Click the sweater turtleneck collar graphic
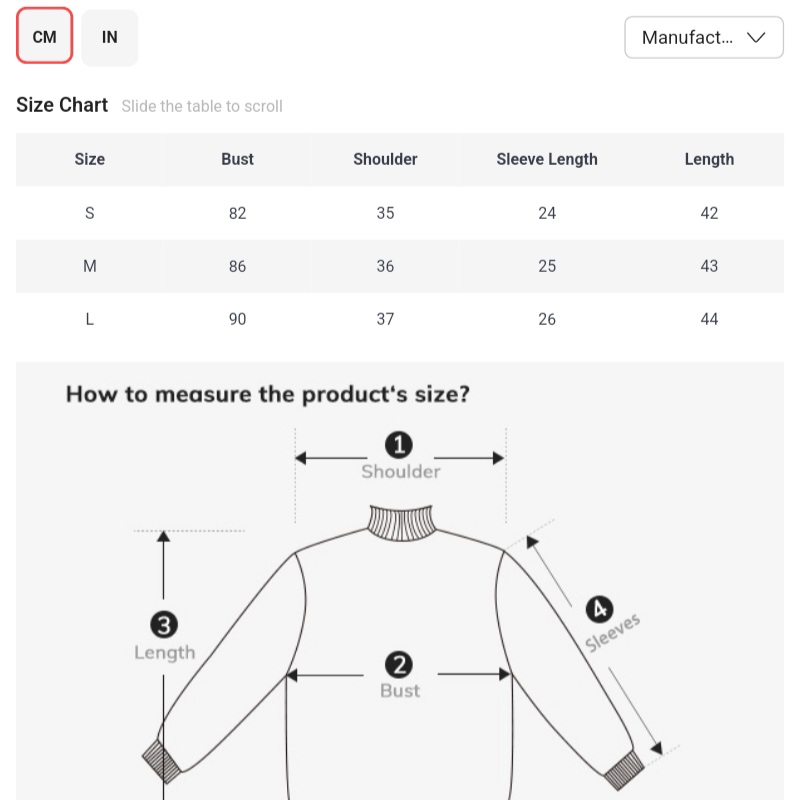Image resolution: width=800 pixels, height=800 pixels. pos(400,523)
